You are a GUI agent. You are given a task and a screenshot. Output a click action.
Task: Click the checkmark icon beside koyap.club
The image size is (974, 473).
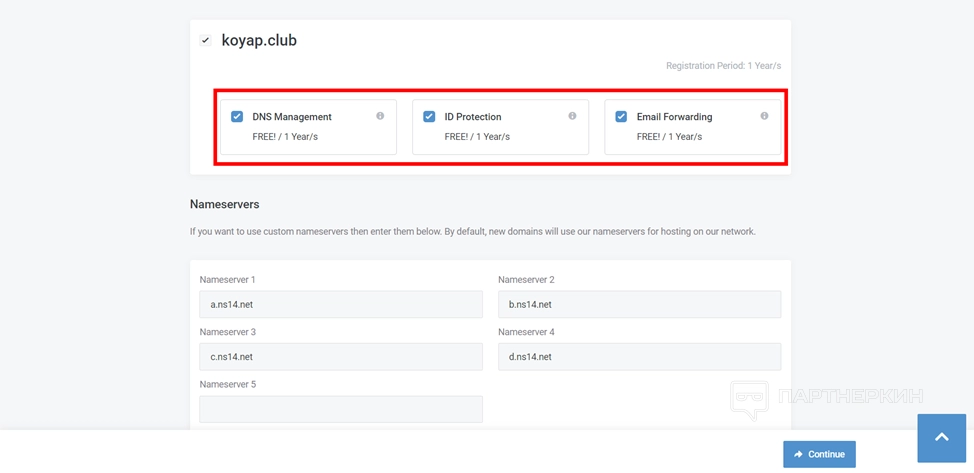(205, 41)
